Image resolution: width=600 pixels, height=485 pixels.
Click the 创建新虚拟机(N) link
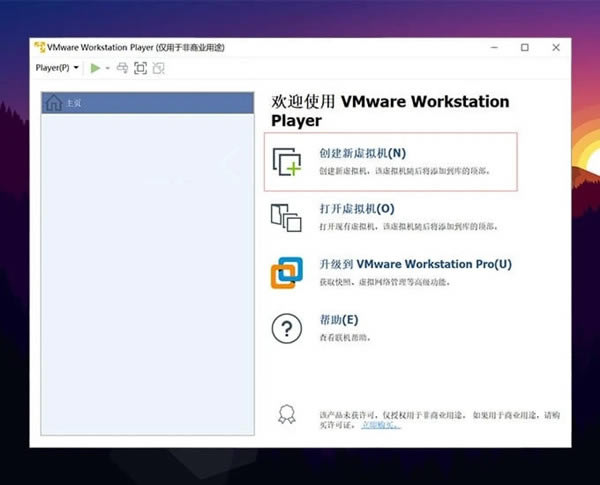tap(362, 153)
